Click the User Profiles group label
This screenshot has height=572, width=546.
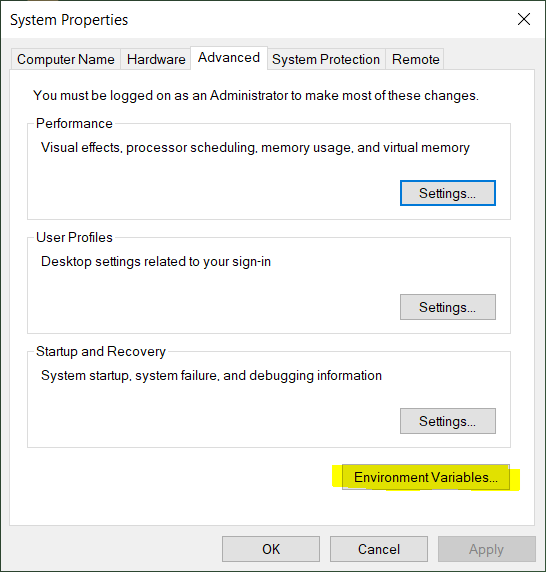tap(74, 237)
